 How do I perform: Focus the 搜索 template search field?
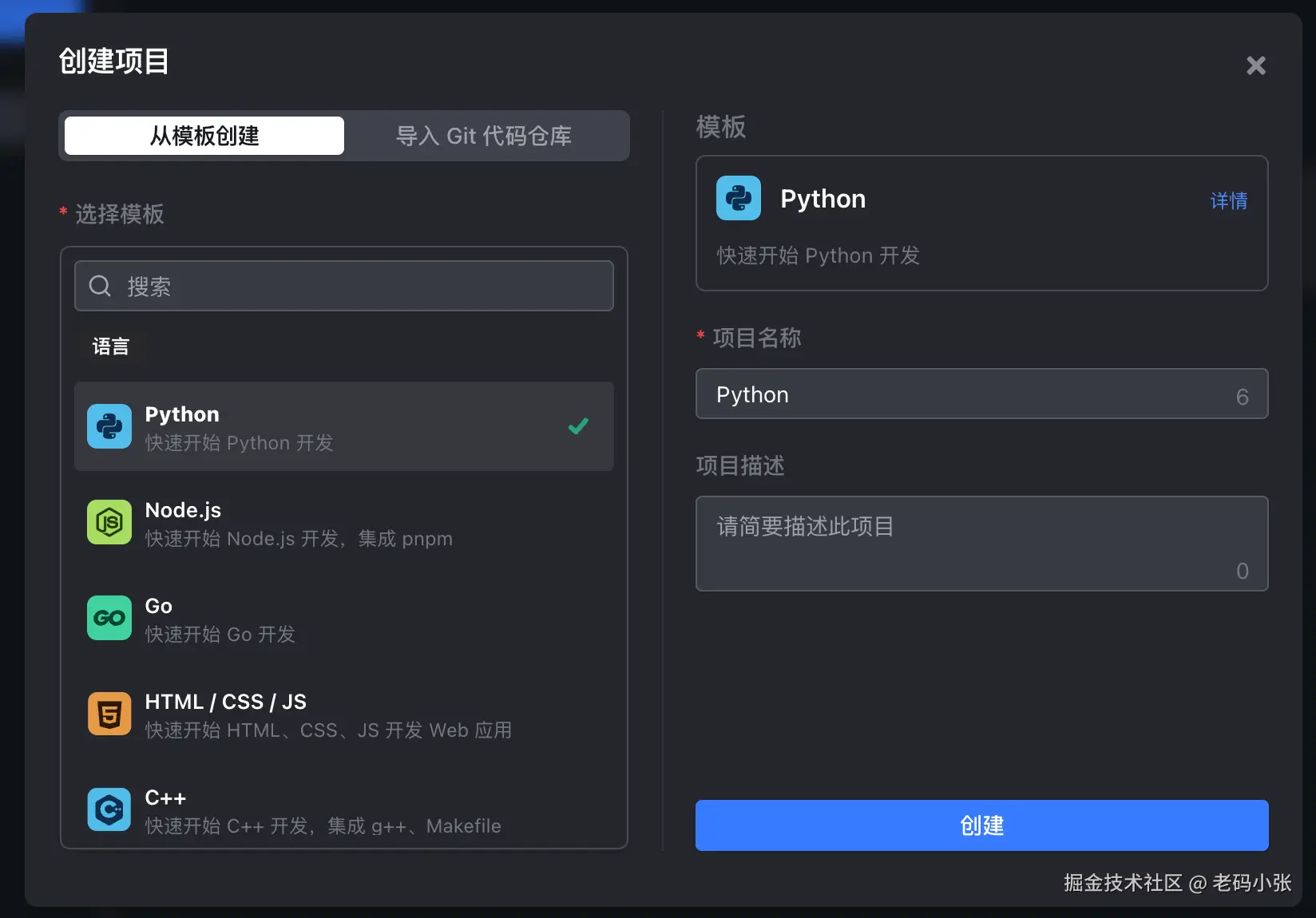[x=344, y=286]
